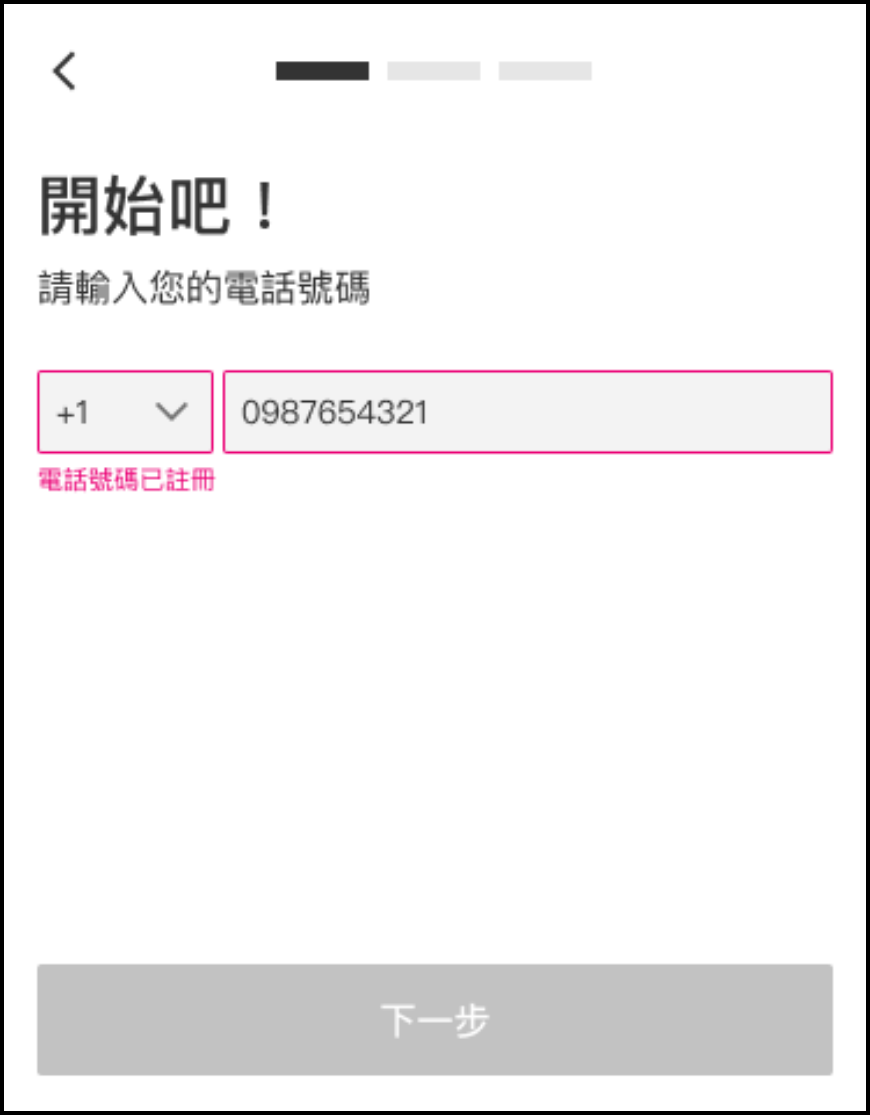Click the exclamation mark in the title

pyautogui.click(x=265, y=206)
